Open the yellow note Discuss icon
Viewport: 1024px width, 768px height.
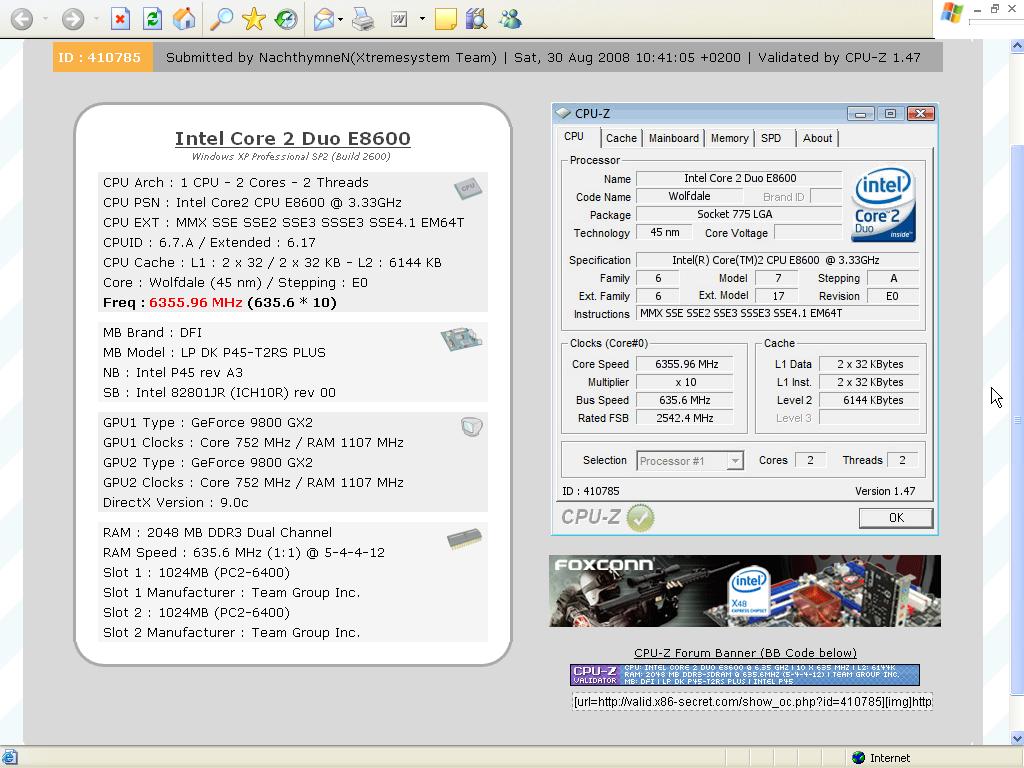(445, 19)
